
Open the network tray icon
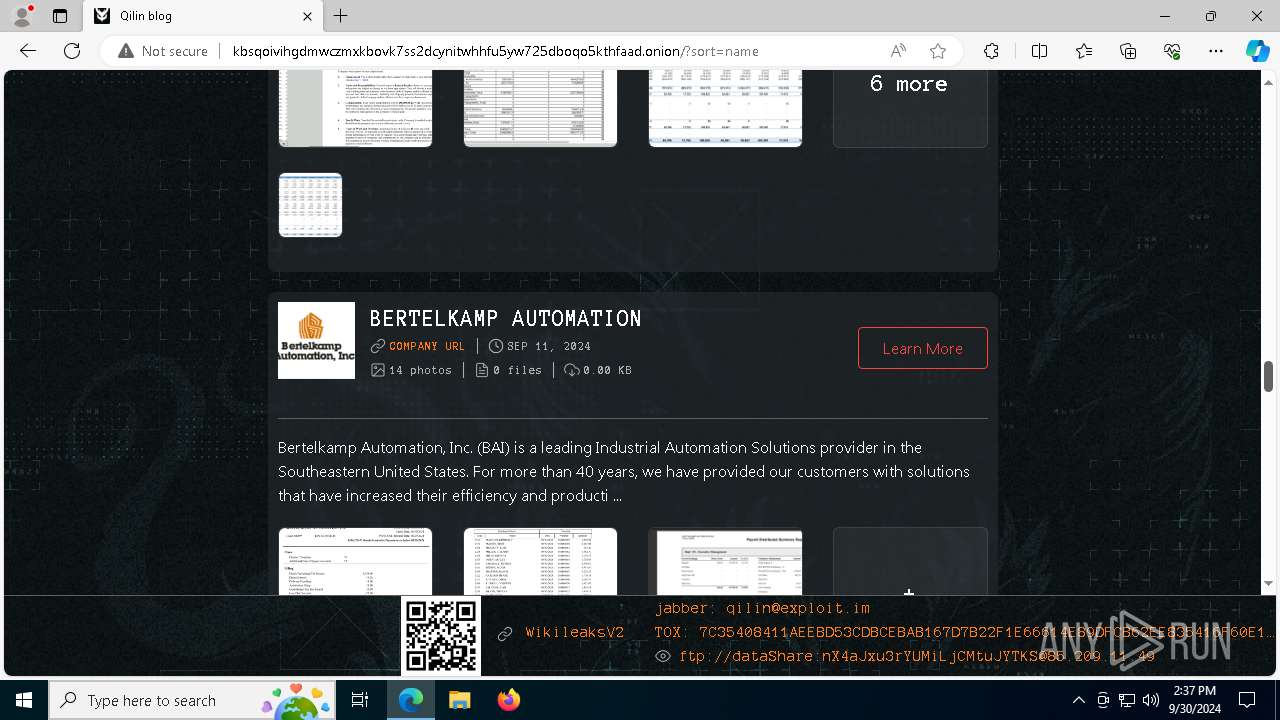pos(1126,700)
